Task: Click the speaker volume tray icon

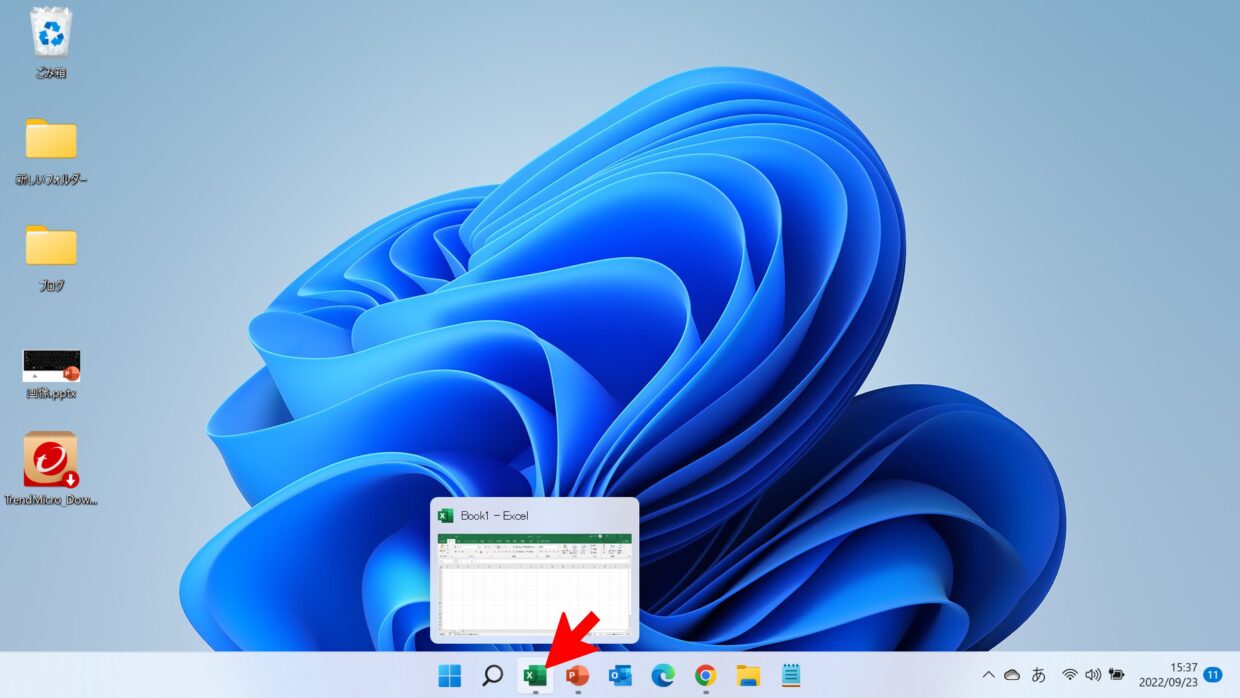Action: pyautogui.click(x=1093, y=675)
